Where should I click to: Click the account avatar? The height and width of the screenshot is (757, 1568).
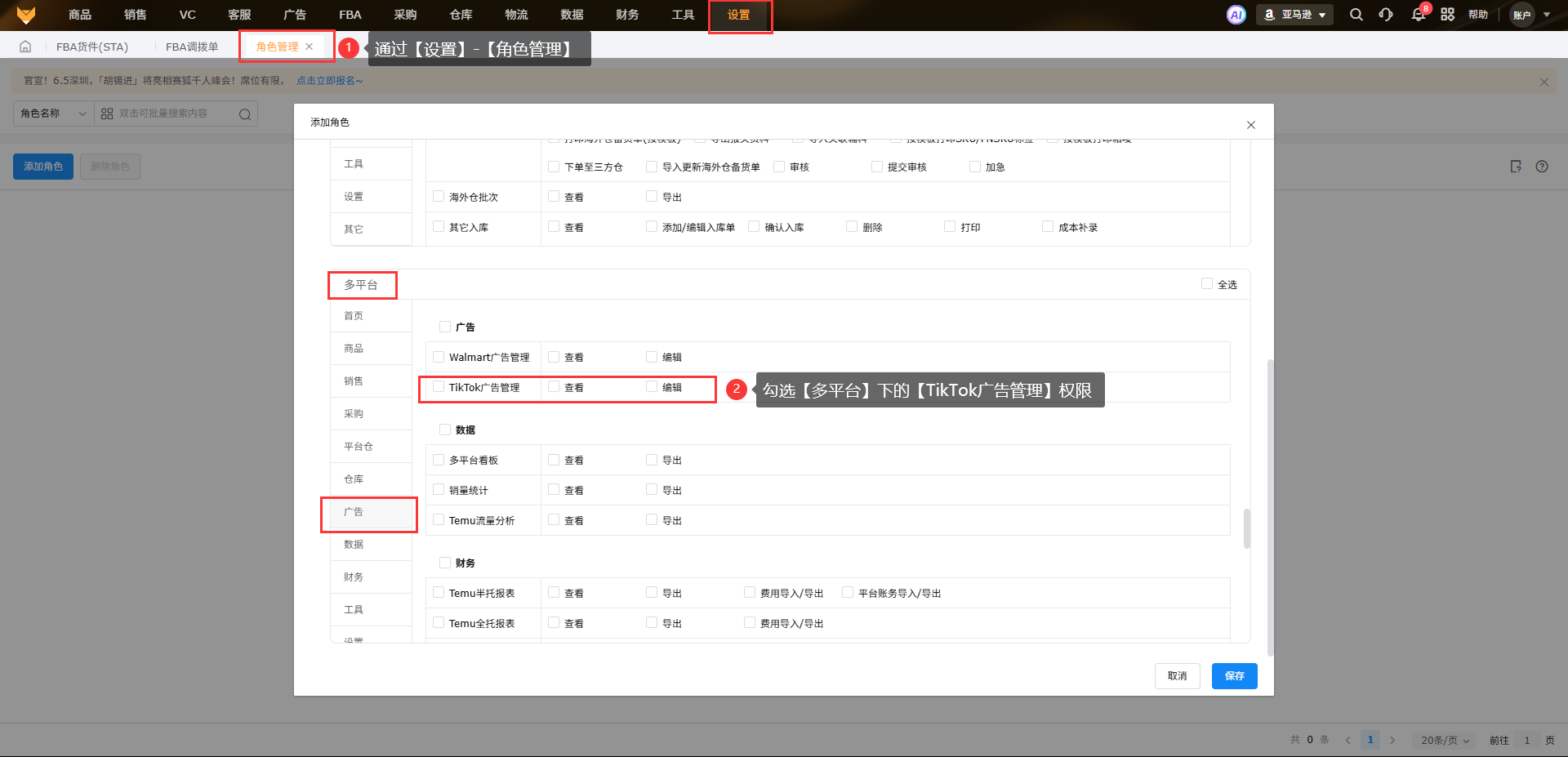pos(1521,15)
